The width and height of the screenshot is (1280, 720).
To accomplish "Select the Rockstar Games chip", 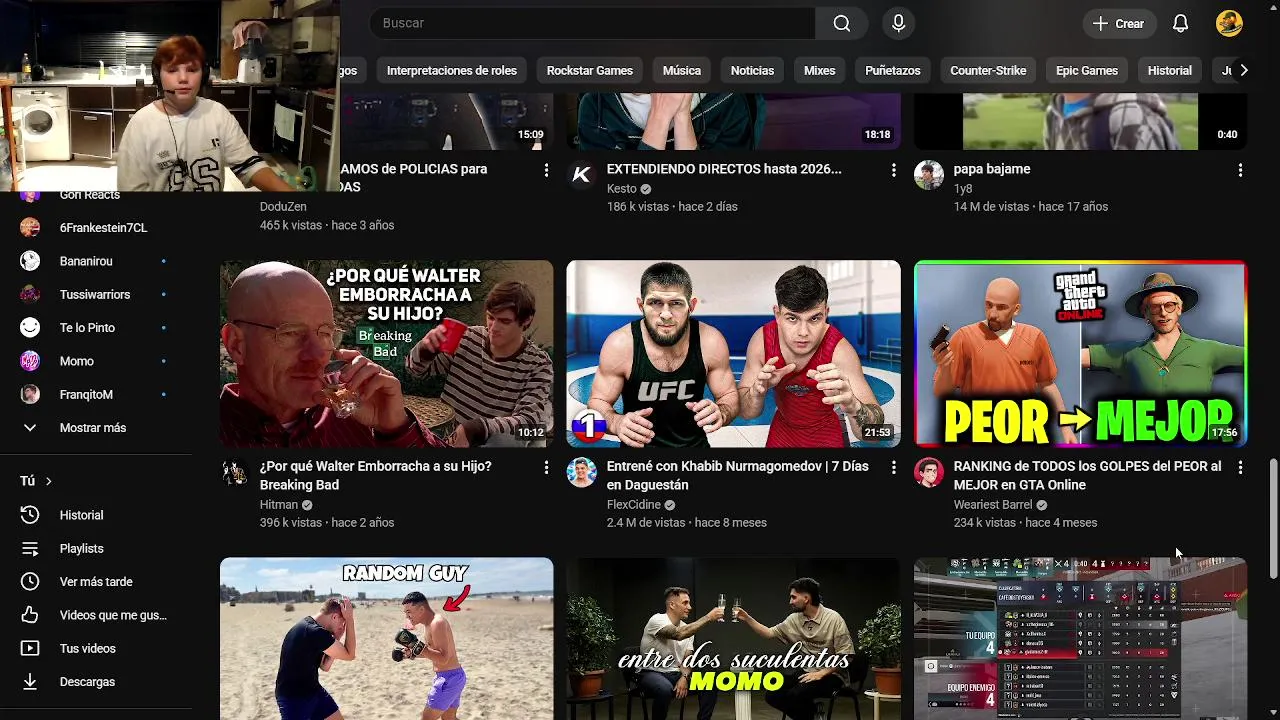I will click(x=590, y=70).
